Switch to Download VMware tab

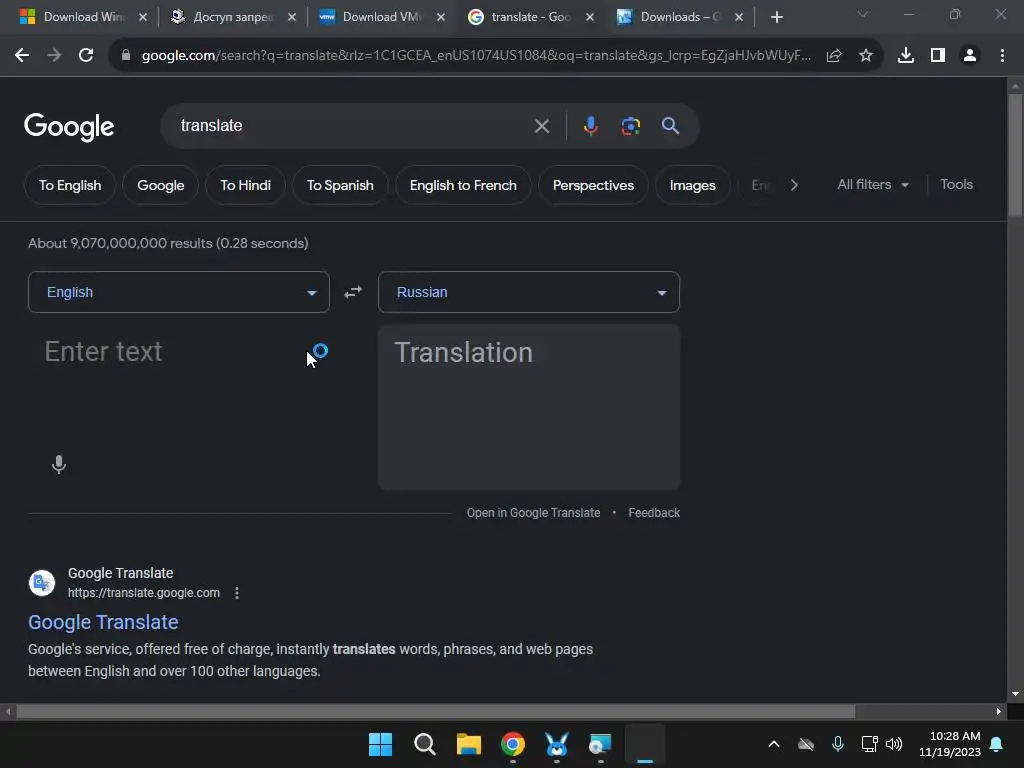381,17
